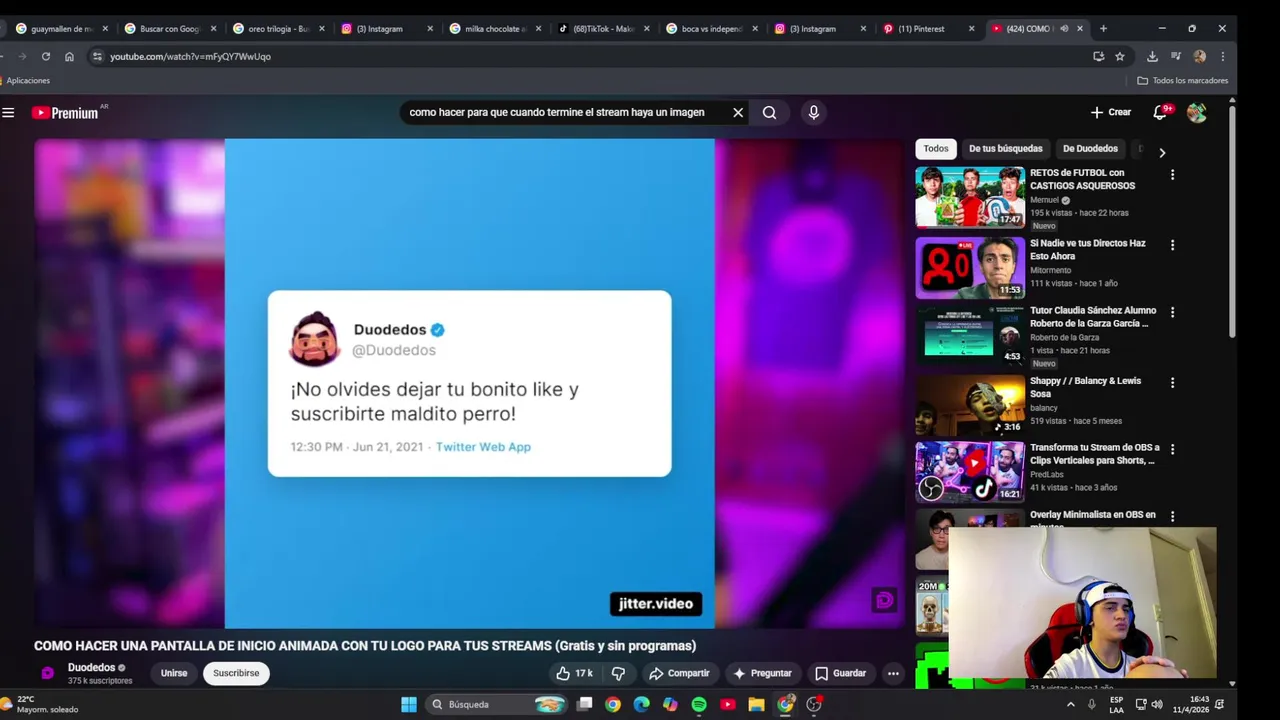Screen dimensions: 1280x720
Task: Start voice search with microphone
Action: click(813, 113)
